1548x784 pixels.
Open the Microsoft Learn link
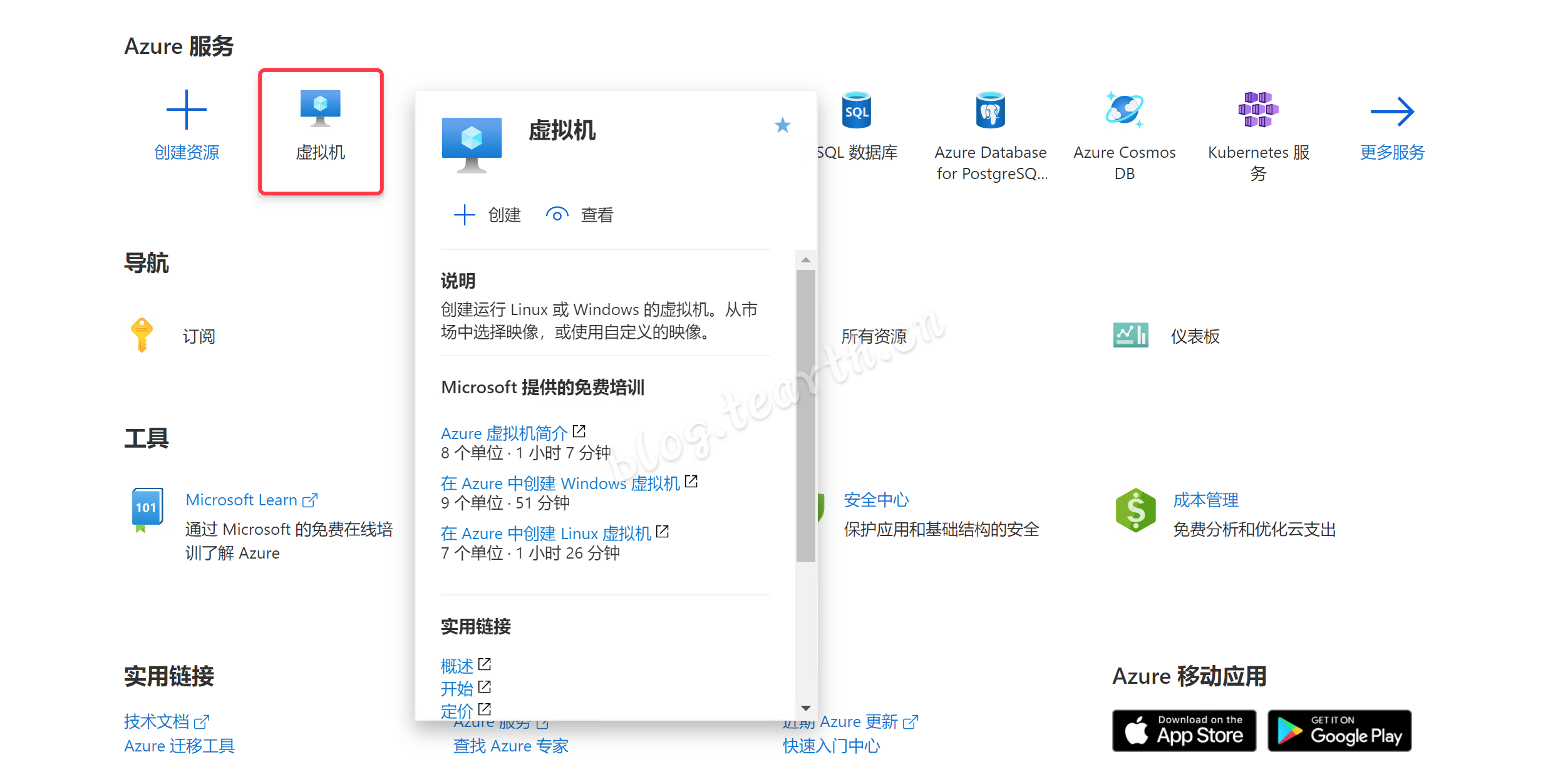tap(241, 500)
